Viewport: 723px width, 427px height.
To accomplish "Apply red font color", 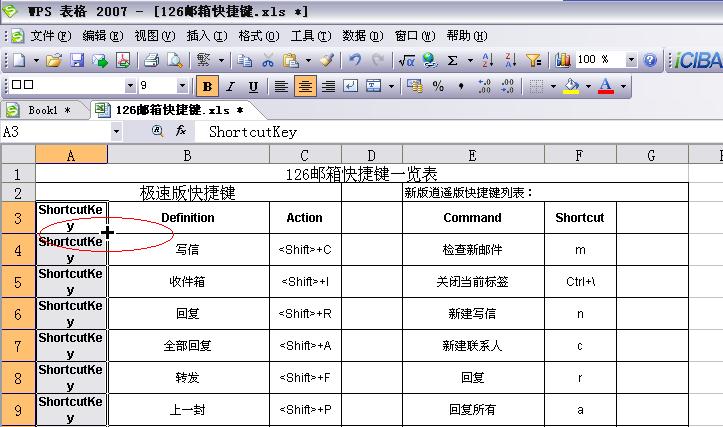I will (606, 86).
